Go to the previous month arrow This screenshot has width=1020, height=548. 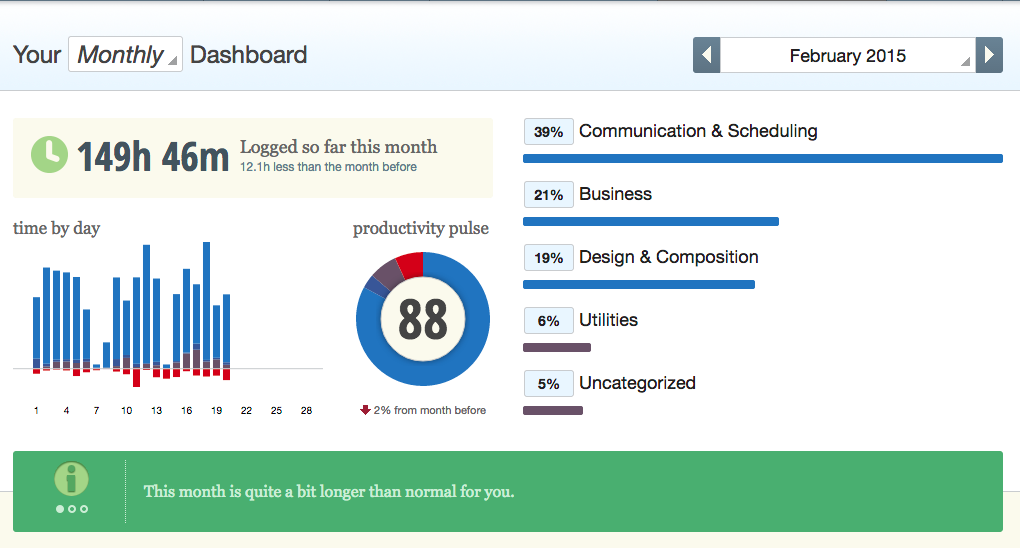coord(707,54)
